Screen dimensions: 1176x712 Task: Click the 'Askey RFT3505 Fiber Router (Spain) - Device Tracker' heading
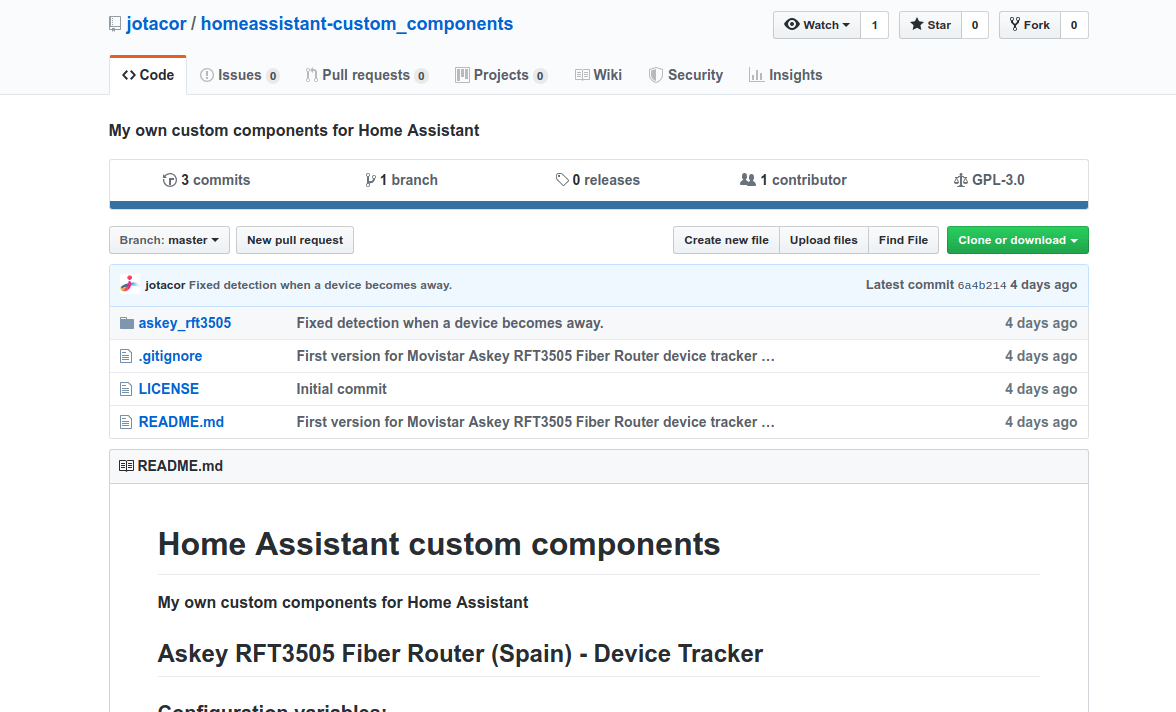[460, 653]
